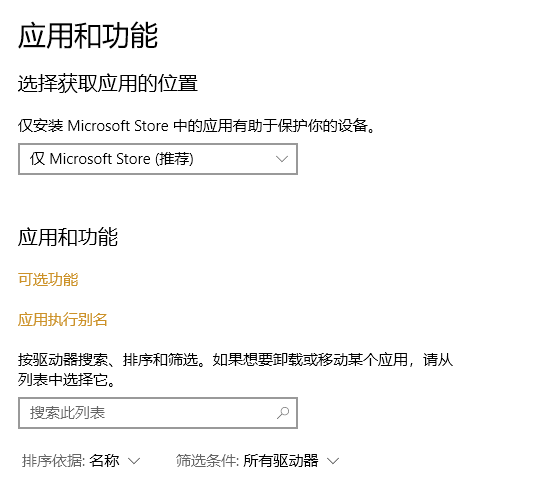Click the words 请从 ending the first paragraph line
560x477 pixels.
pyautogui.click(x=438, y=360)
